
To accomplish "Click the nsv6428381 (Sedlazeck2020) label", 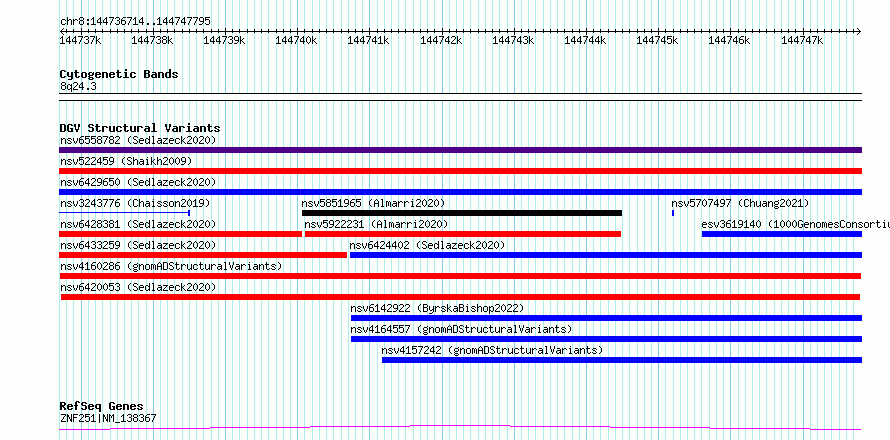I will point(138,224).
